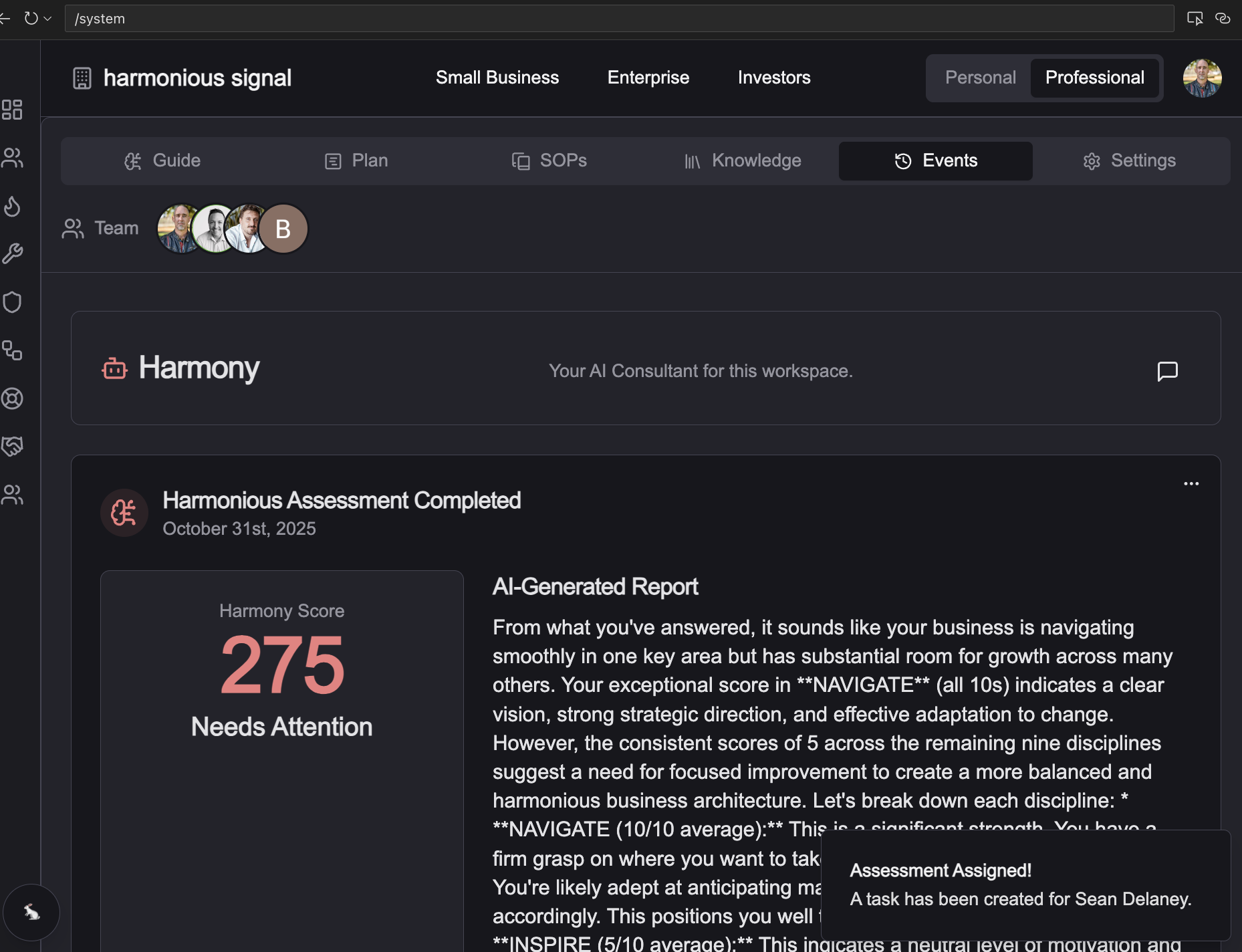
Task: Switch workspace to Personal mode
Action: click(980, 78)
